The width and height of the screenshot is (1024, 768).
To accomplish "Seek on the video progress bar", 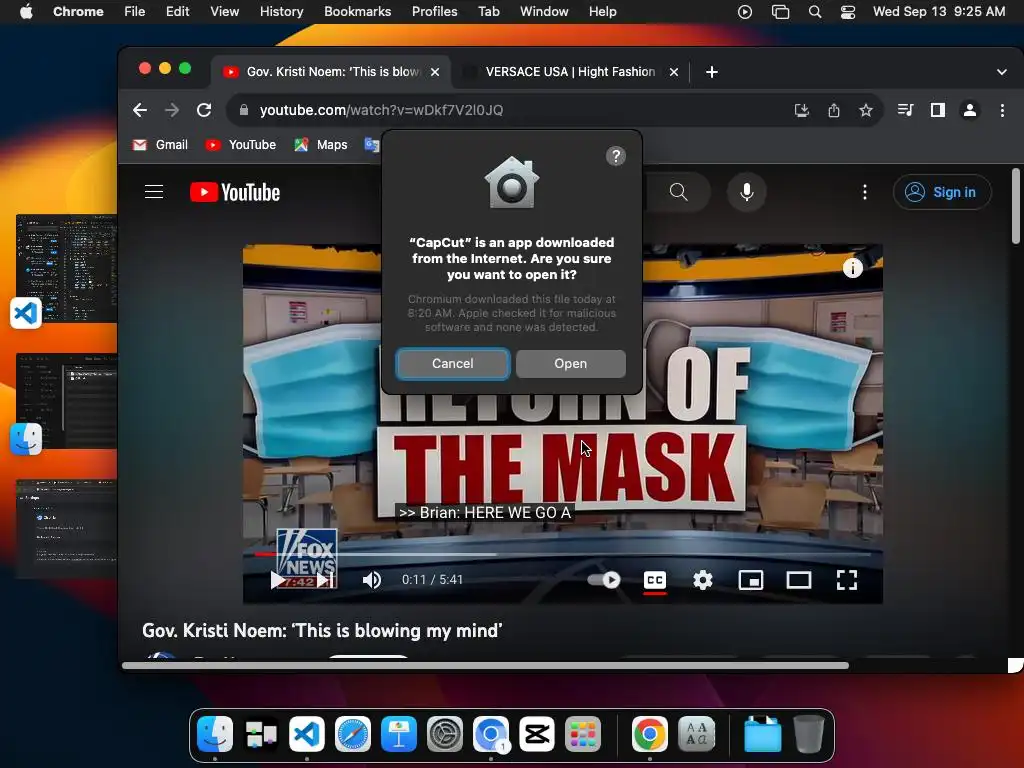I will click(x=563, y=554).
